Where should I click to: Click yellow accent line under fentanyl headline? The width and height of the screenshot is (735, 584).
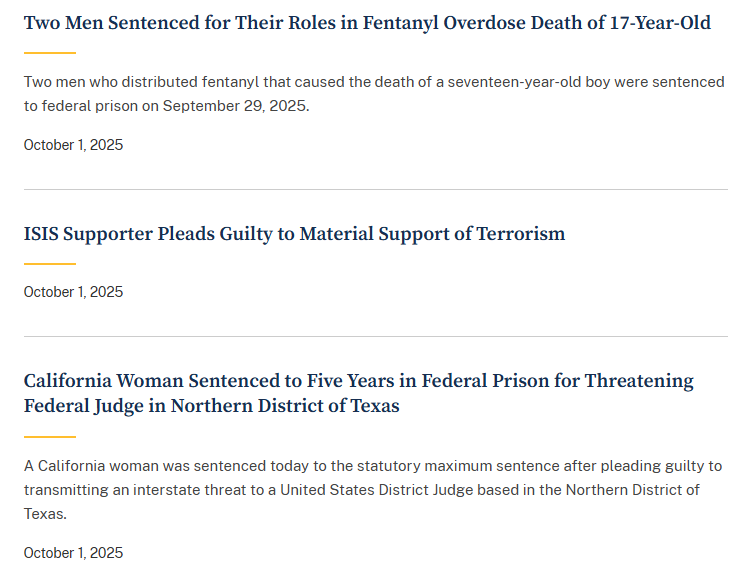tap(50, 52)
